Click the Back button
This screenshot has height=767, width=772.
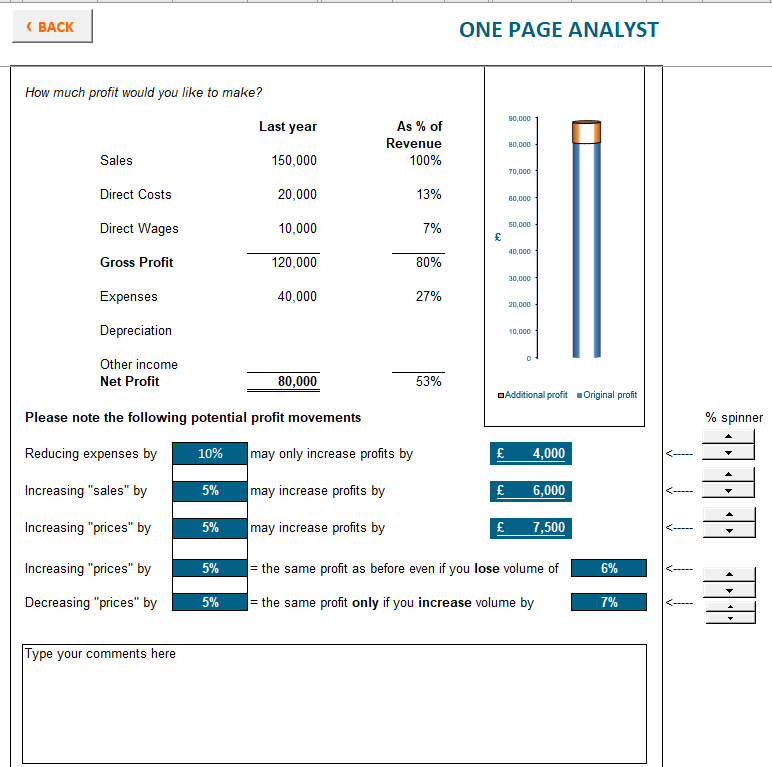[52, 27]
